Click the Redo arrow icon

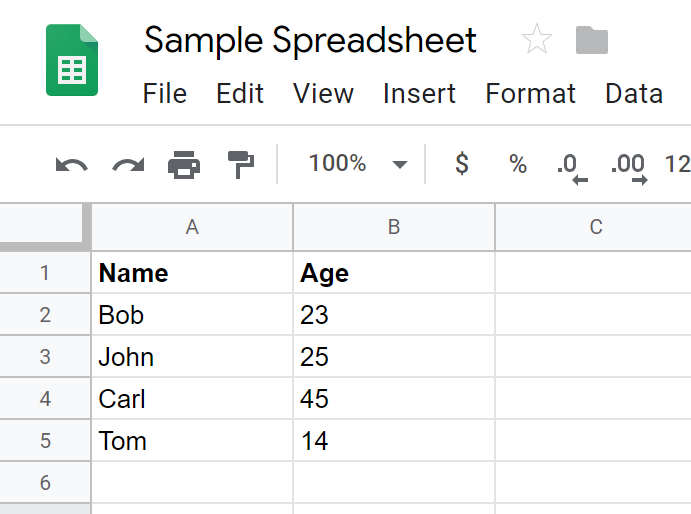click(127, 164)
